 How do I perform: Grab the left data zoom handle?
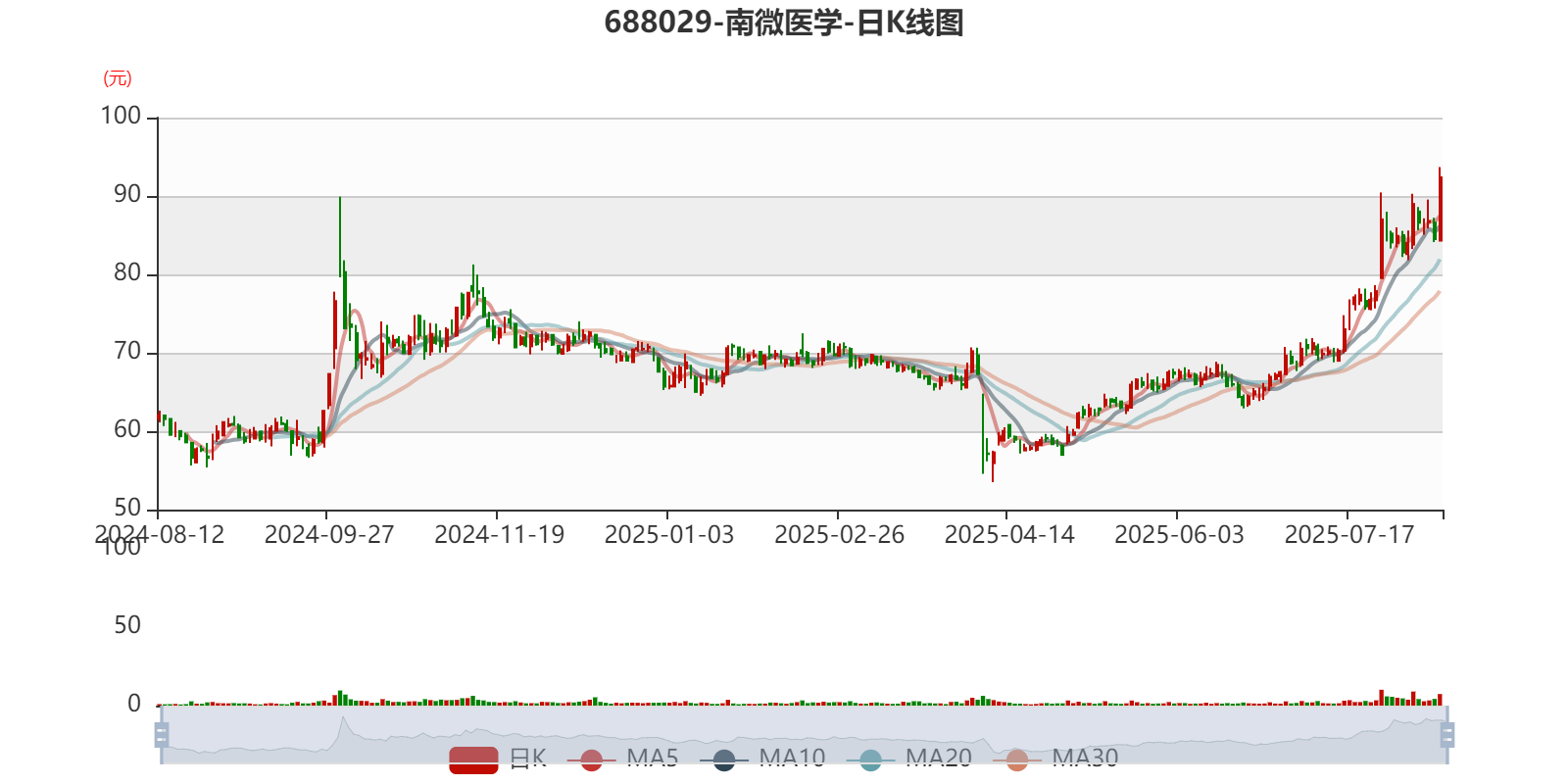click(x=162, y=734)
